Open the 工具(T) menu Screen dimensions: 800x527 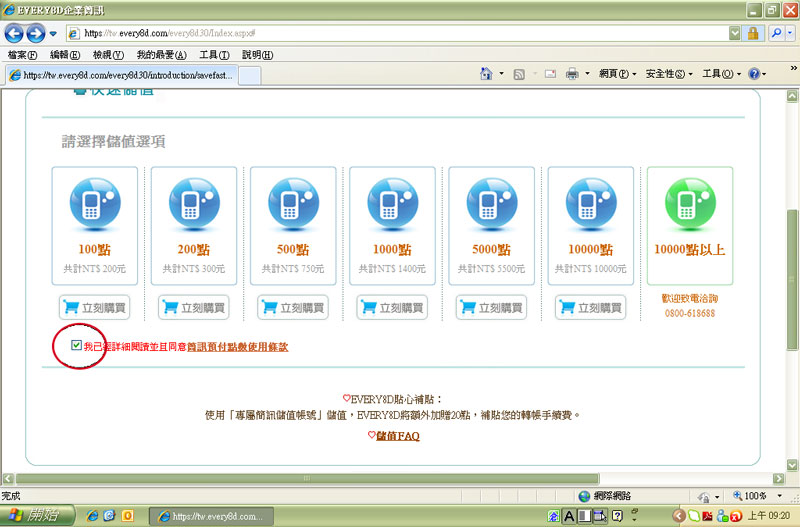[x=214, y=55]
